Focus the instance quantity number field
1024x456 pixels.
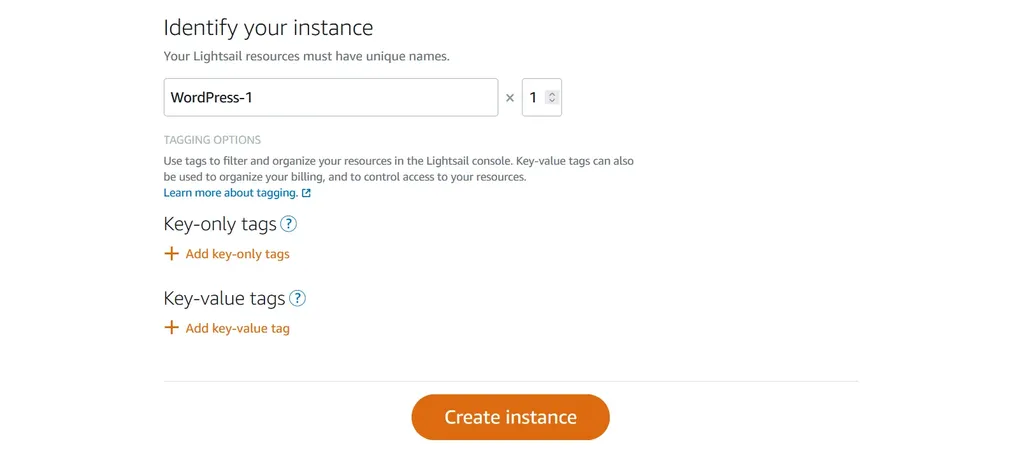[x=541, y=98]
